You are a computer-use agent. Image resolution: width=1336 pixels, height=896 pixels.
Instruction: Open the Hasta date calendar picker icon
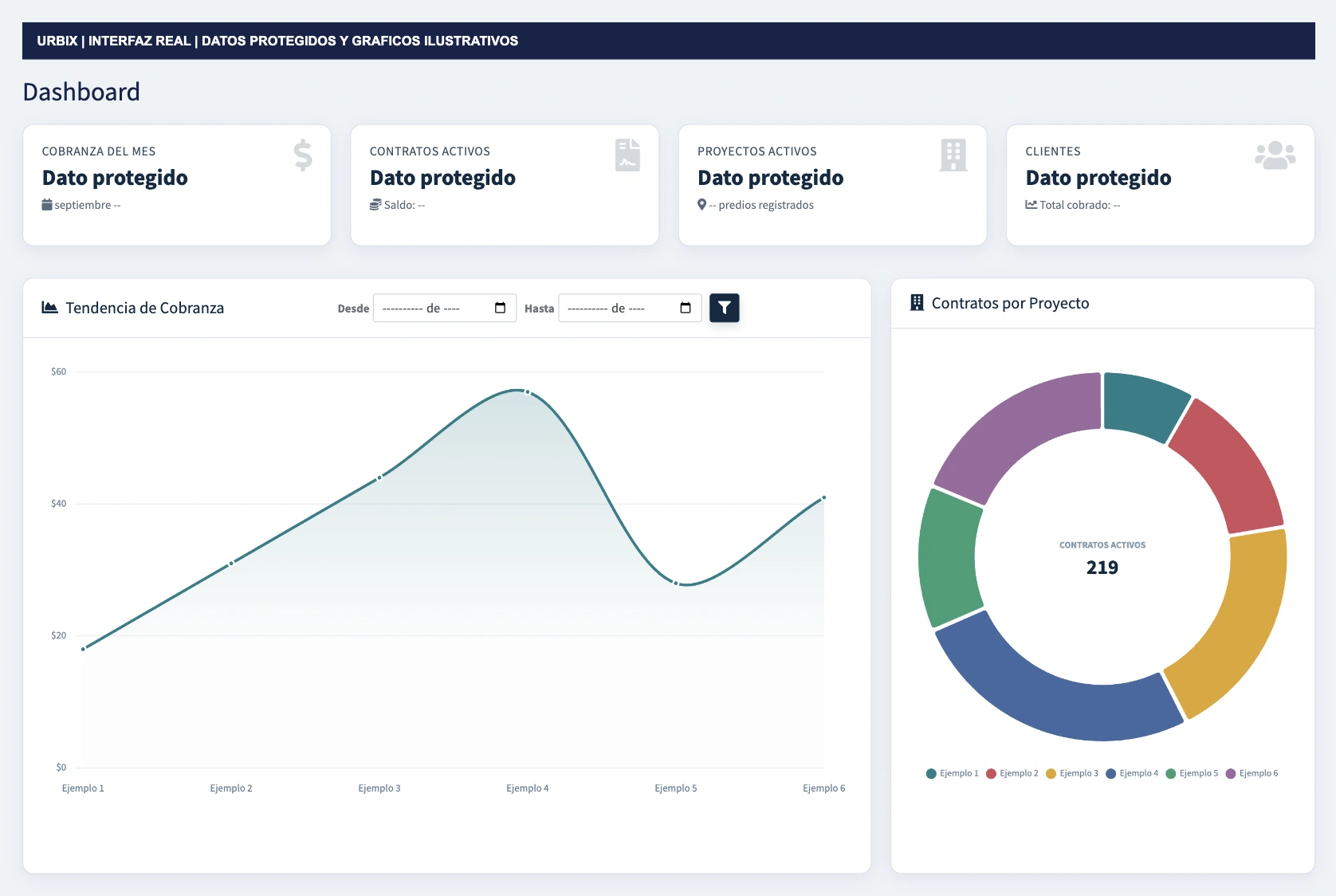686,308
